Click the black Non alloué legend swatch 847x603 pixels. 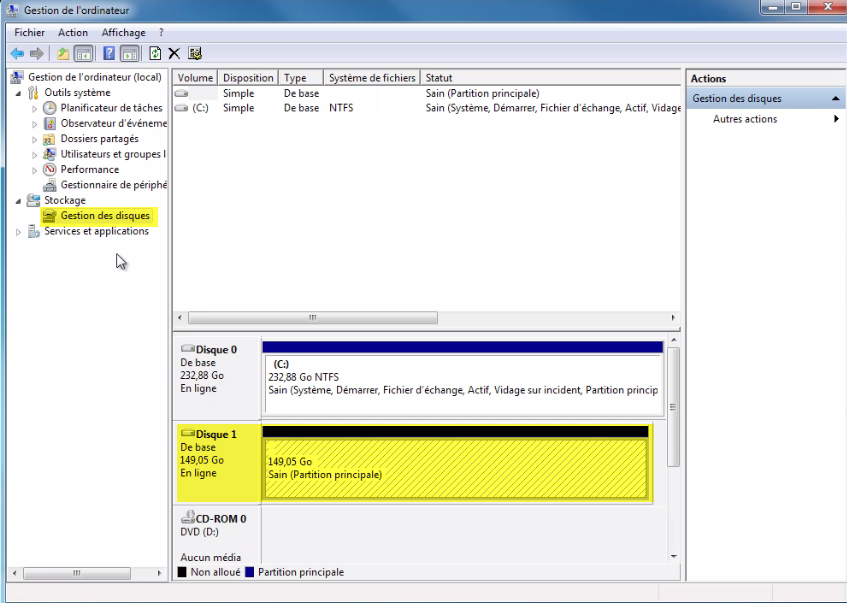click(x=182, y=572)
